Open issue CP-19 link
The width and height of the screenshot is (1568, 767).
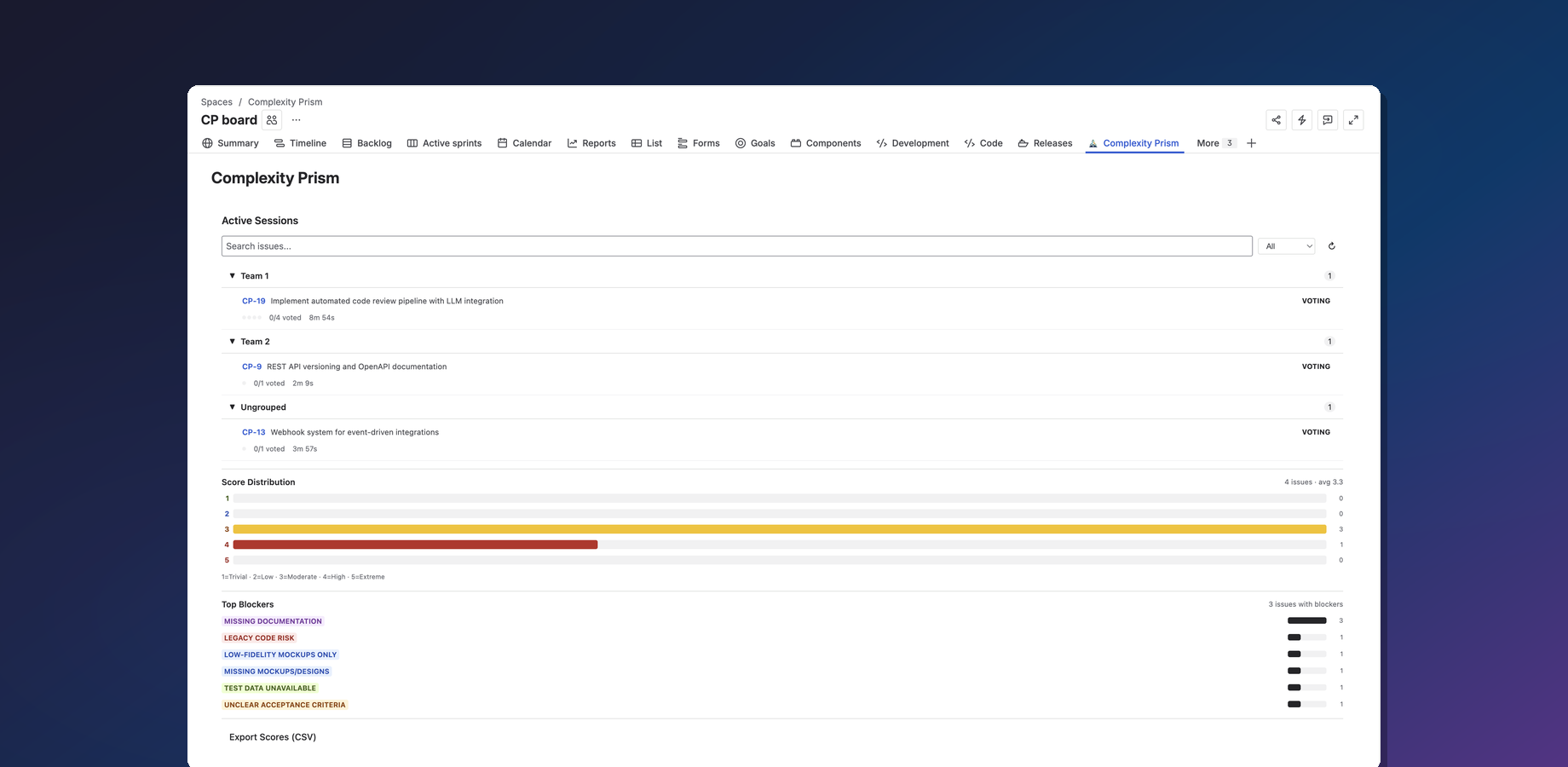tap(254, 301)
